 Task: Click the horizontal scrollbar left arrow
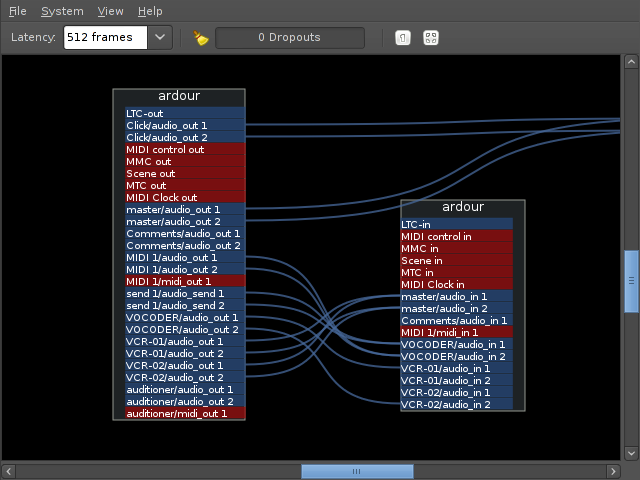(9, 471)
